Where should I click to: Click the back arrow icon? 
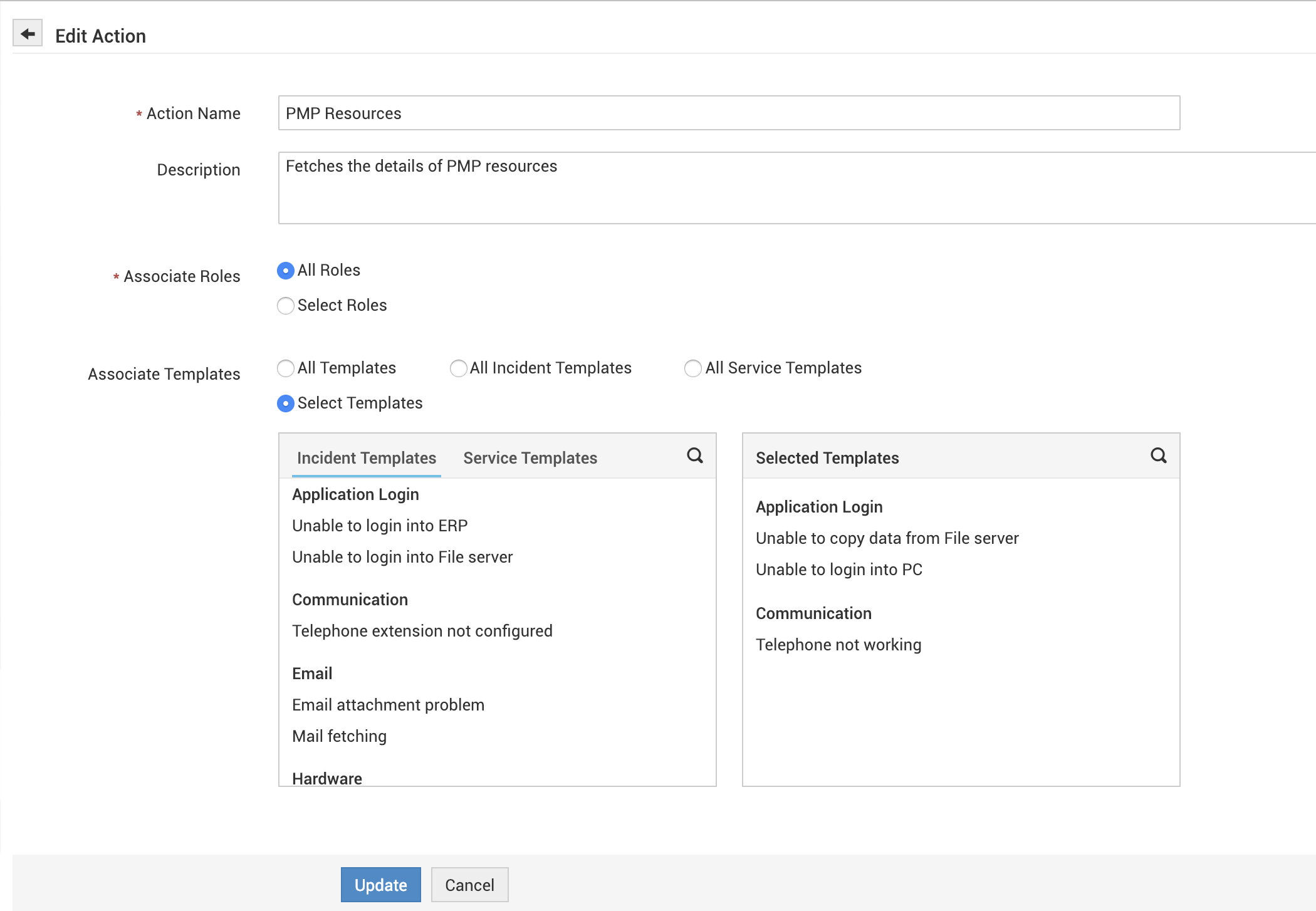[x=28, y=34]
